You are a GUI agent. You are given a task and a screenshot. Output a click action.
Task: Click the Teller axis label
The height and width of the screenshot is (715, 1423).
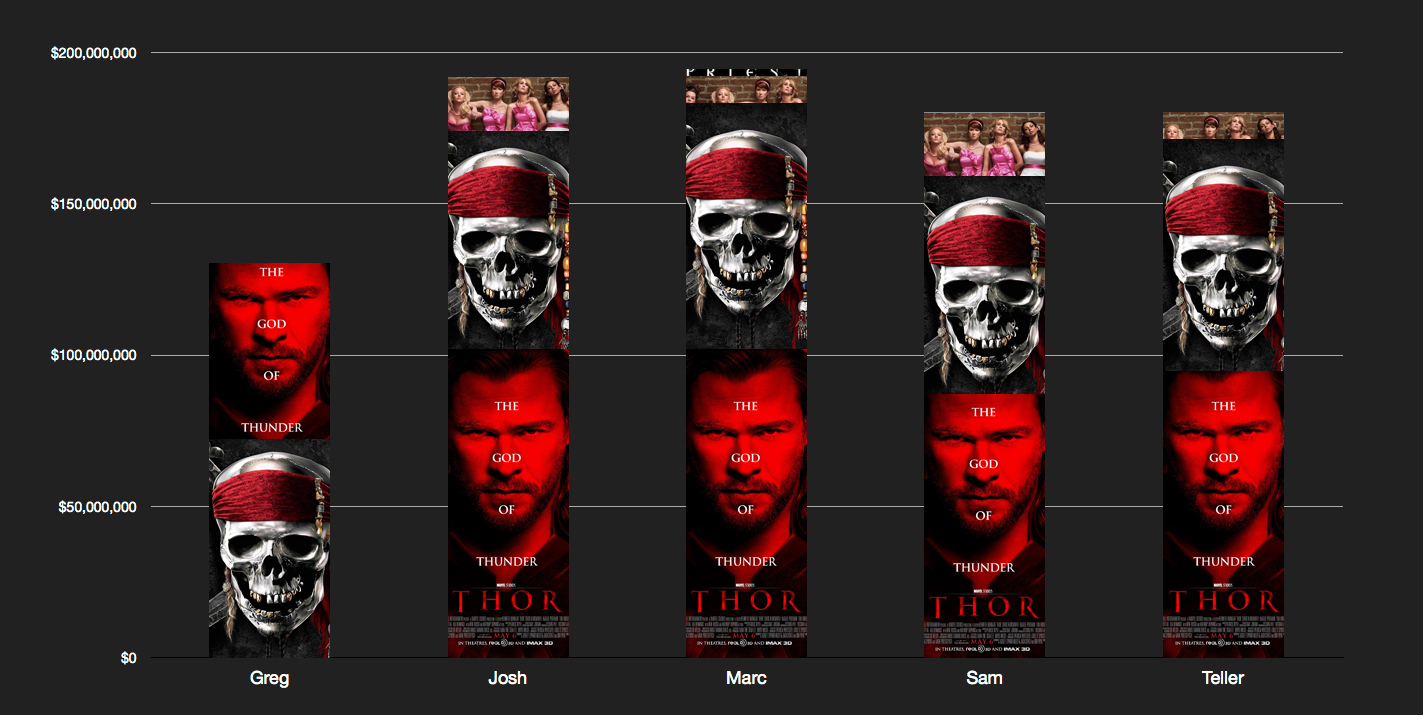(x=1223, y=679)
